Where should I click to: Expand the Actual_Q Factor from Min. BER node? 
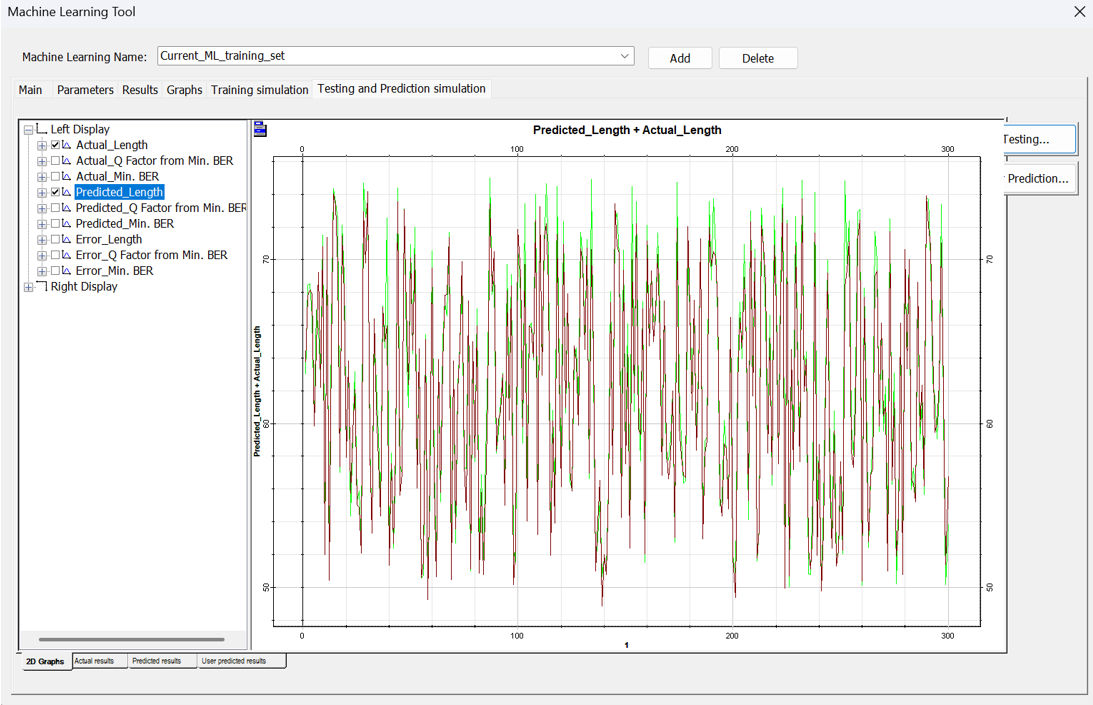pos(42,161)
